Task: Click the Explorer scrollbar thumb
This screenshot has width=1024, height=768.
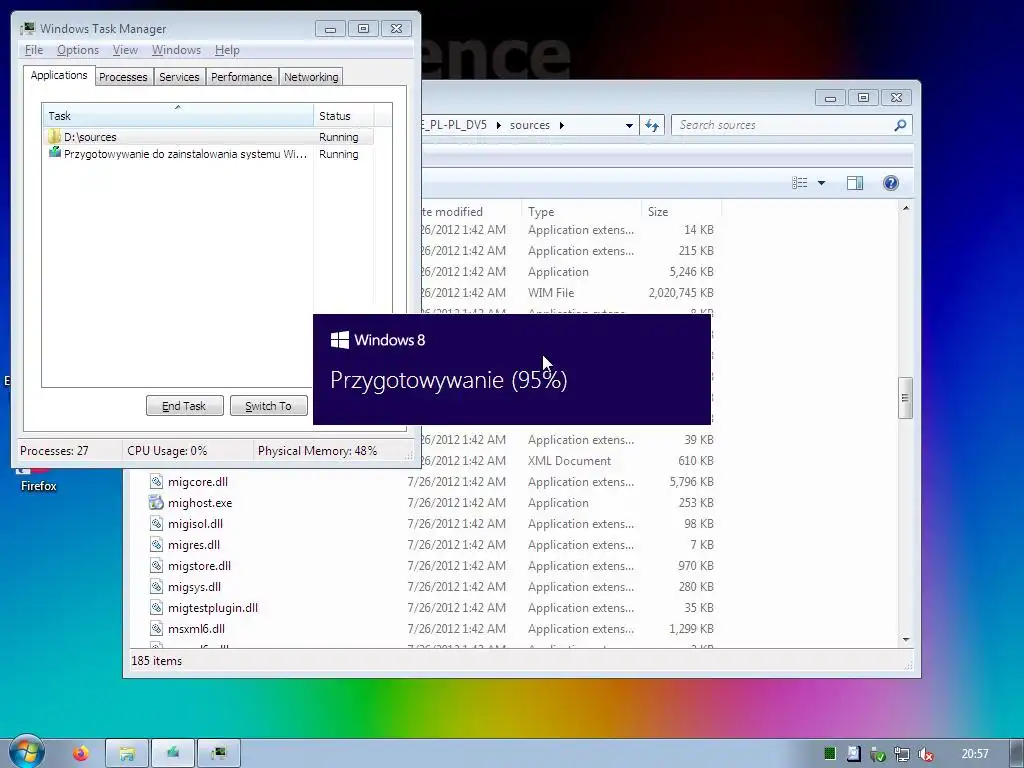Action: (905, 398)
